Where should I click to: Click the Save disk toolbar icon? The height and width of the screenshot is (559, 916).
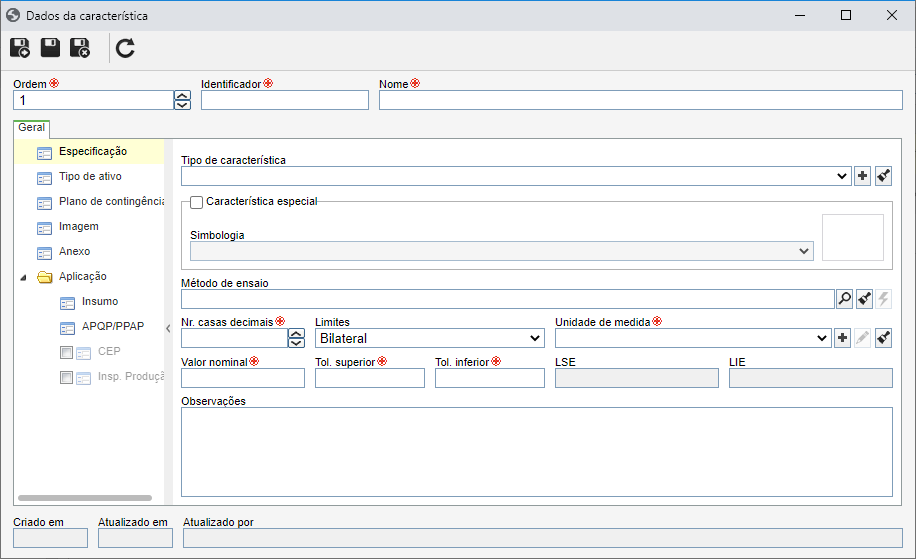click(x=50, y=48)
